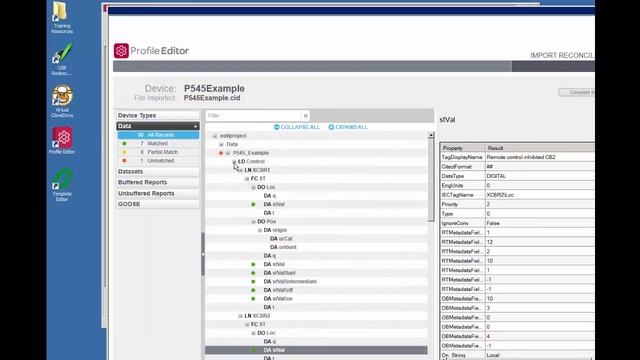Collapse the DA origin node
Image resolution: width=640 pixels, height=360 pixels.
pos(260,230)
